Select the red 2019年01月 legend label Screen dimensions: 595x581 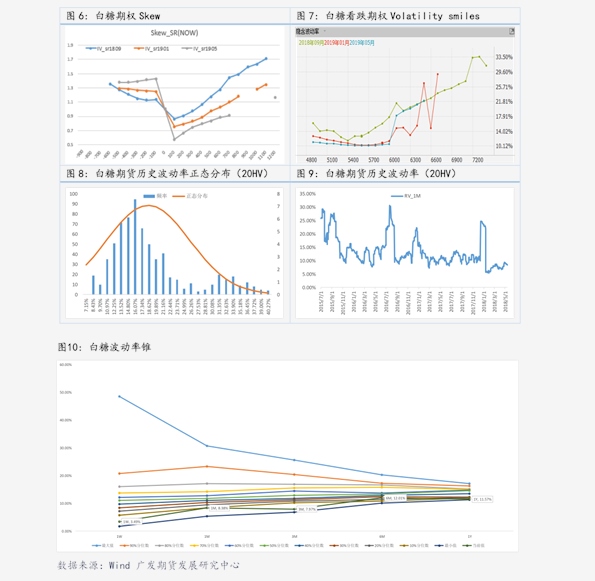pyautogui.click(x=336, y=43)
